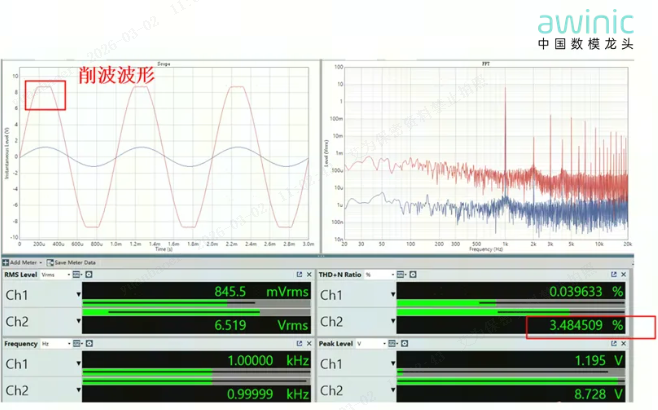Select the 1.00000 kHz Frequency reading
The height and width of the screenshot is (410, 658).
point(269,360)
